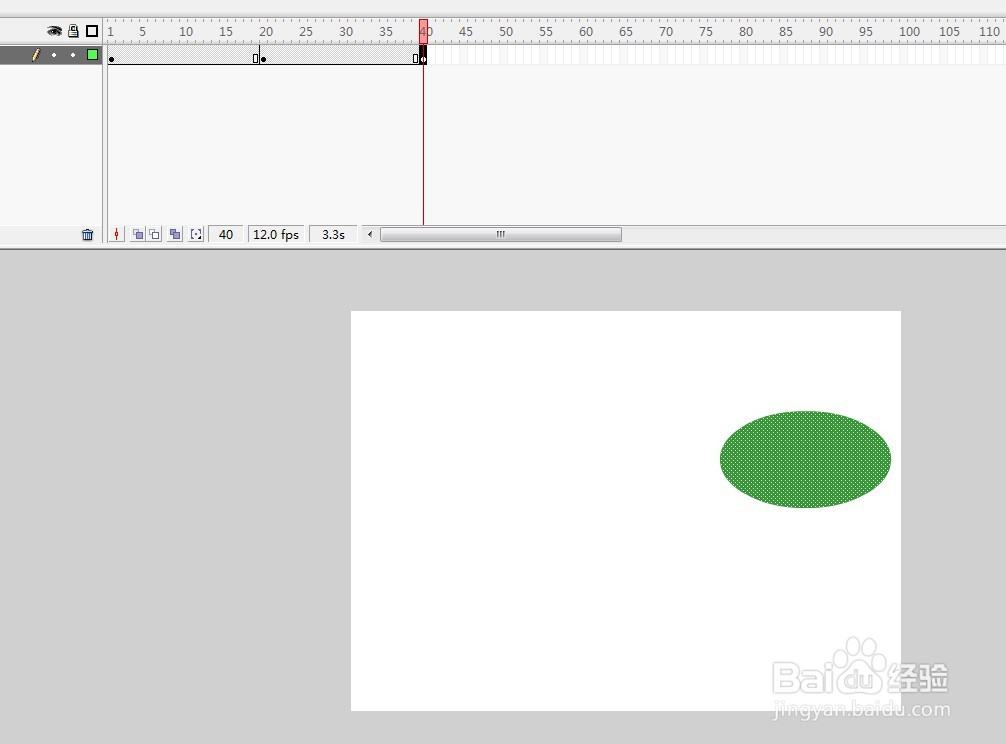Click the timeline scroll left arrow
1006x744 pixels.
(370, 234)
